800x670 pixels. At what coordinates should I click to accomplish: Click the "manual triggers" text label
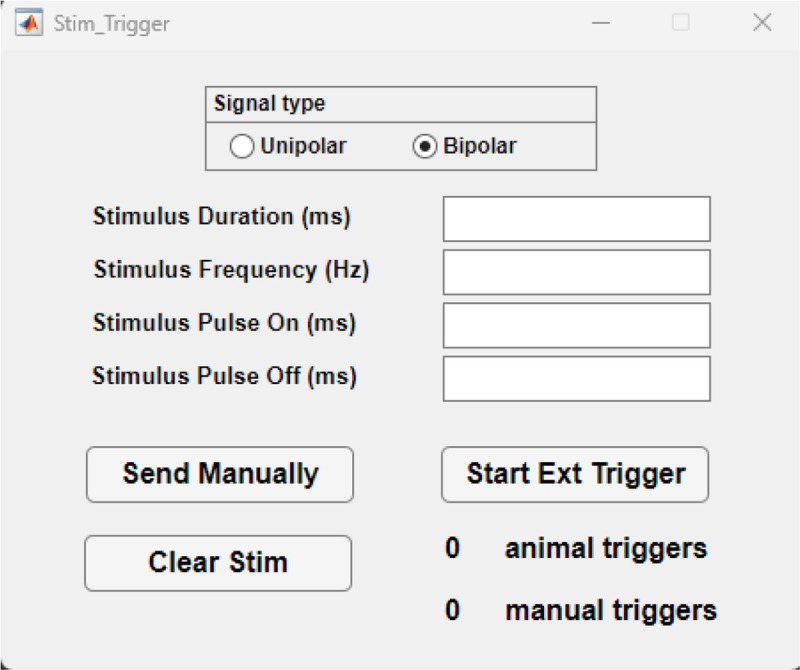click(x=611, y=610)
